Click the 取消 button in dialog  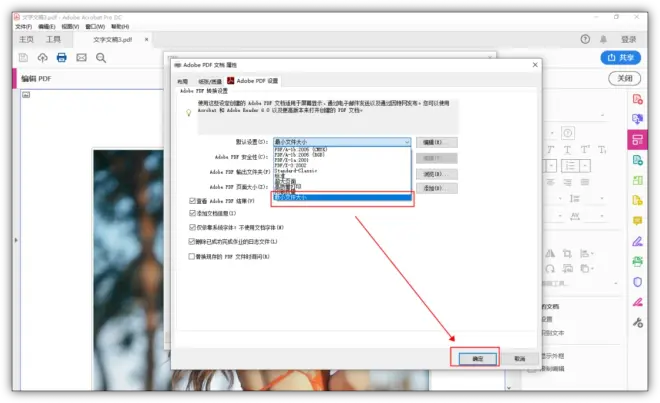(x=520, y=358)
